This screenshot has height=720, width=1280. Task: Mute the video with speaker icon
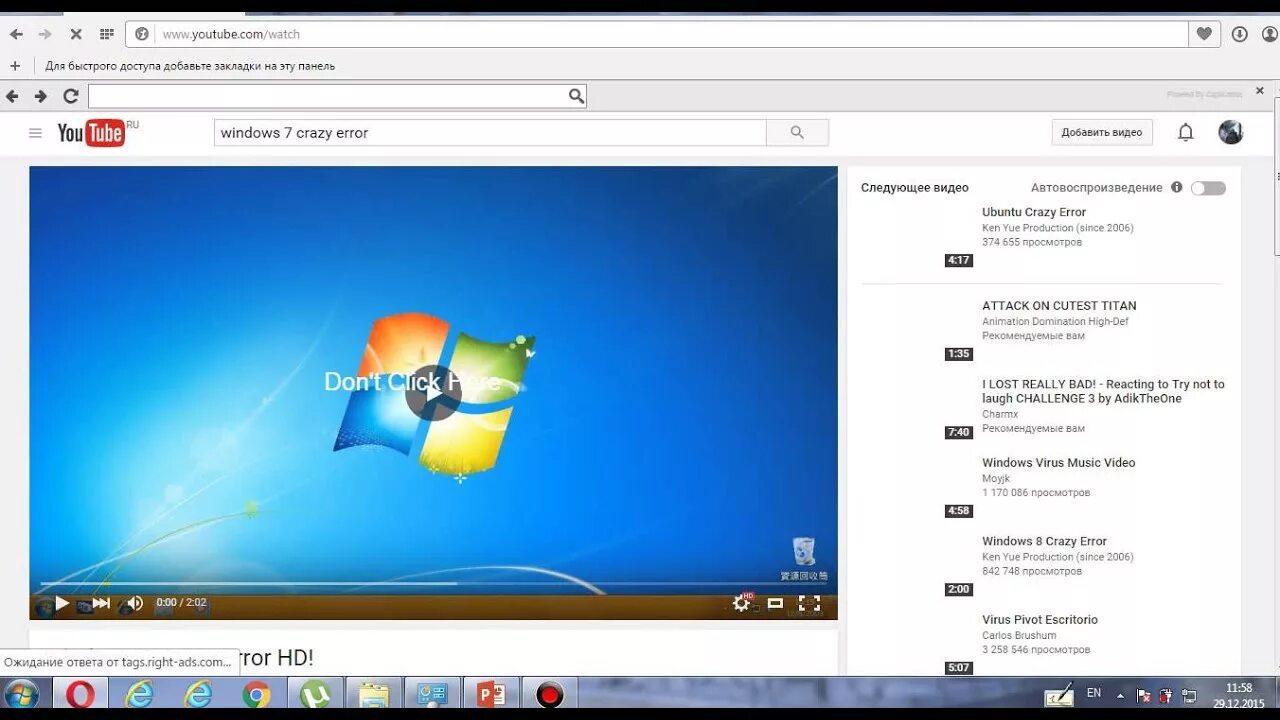[134, 603]
